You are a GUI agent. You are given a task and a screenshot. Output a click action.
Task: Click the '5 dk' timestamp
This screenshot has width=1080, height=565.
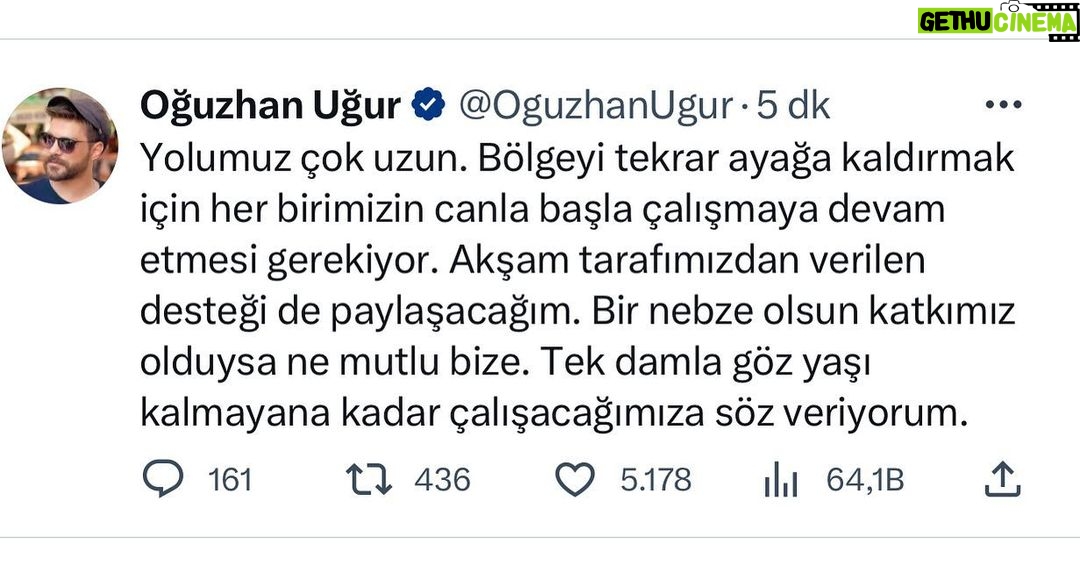pos(793,106)
